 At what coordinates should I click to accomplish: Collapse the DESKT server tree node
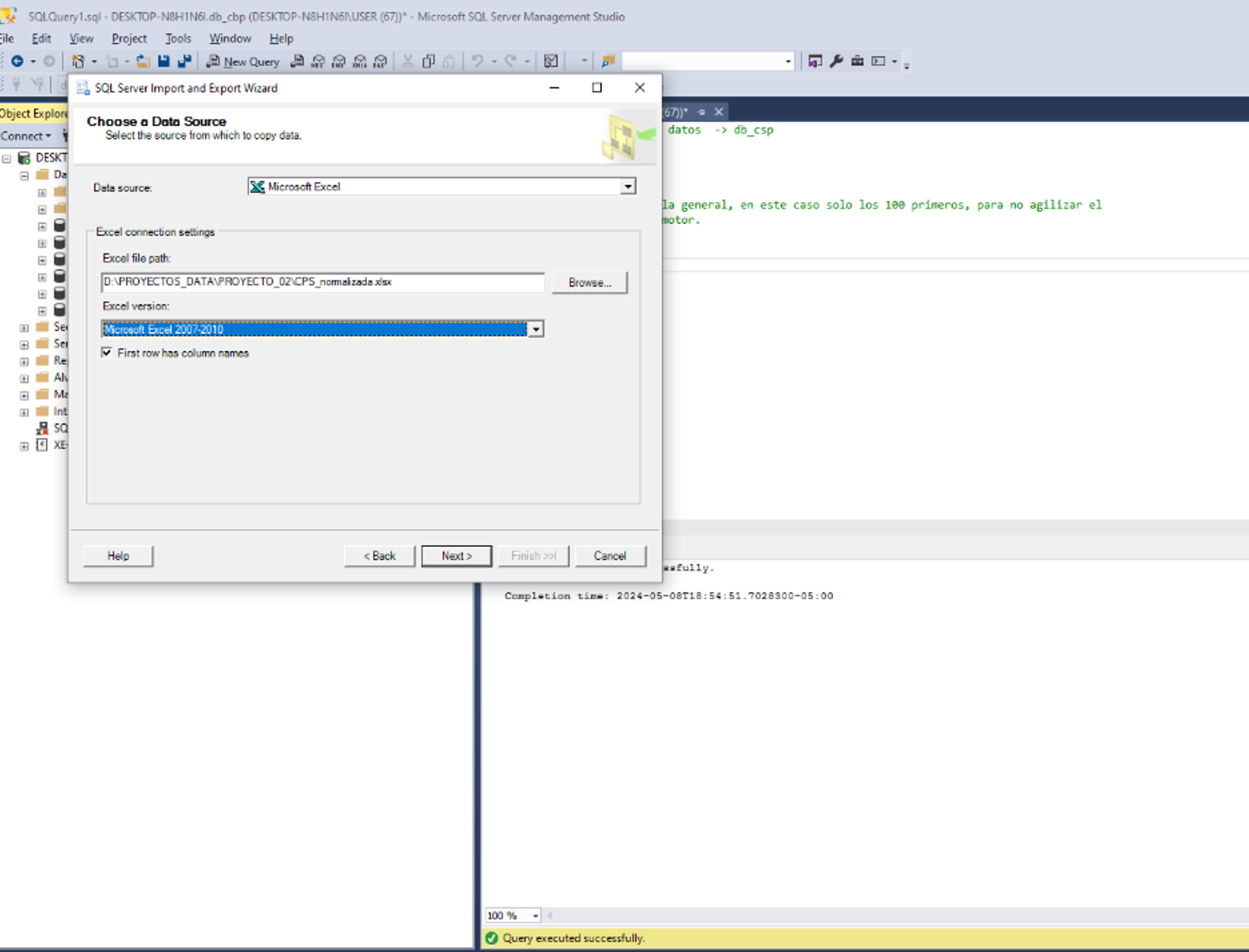pos(7,159)
